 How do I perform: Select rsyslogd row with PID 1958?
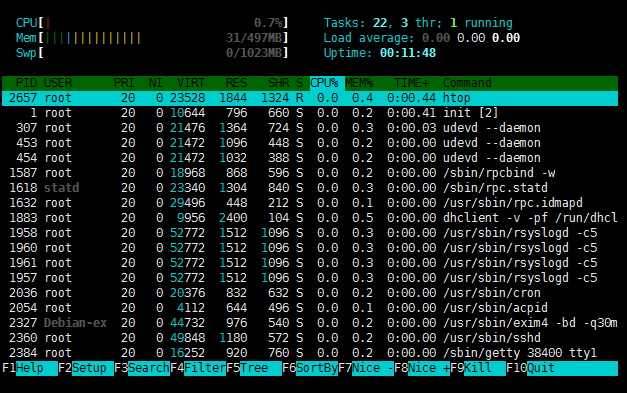click(x=310, y=233)
